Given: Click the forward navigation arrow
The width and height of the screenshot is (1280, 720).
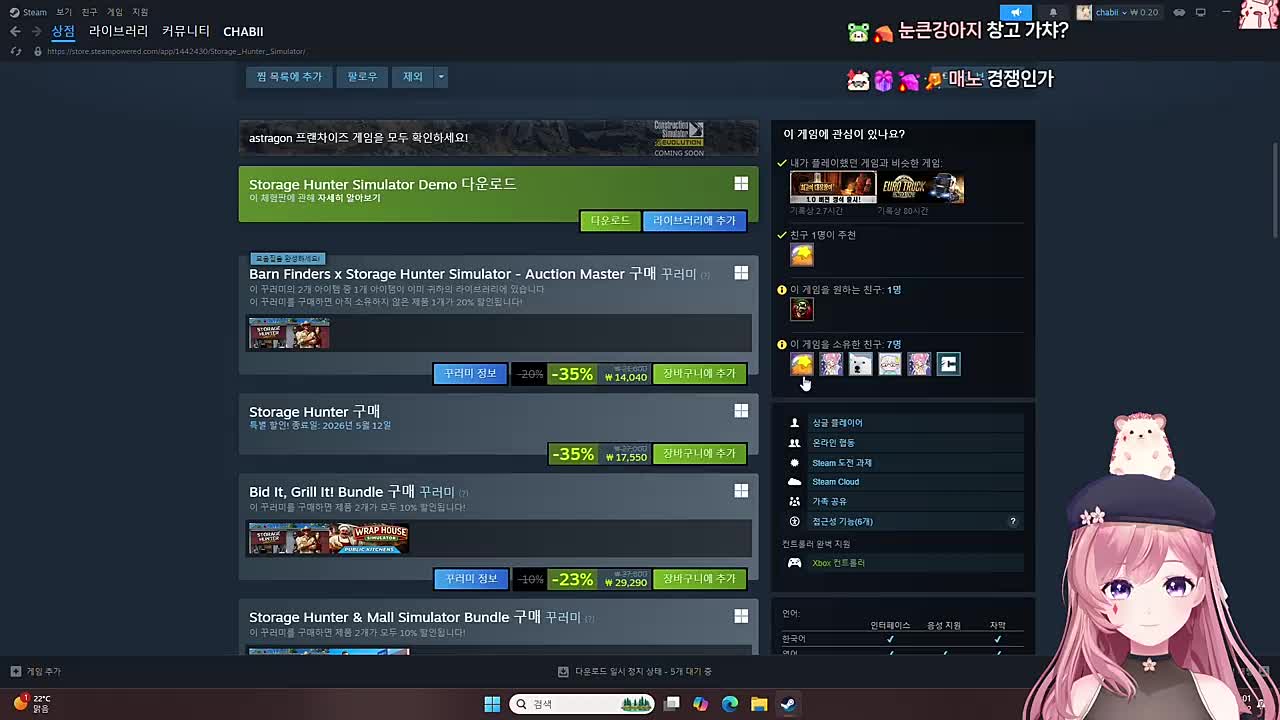Looking at the screenshot, I should pyautogui.click(x=36, y=32).
